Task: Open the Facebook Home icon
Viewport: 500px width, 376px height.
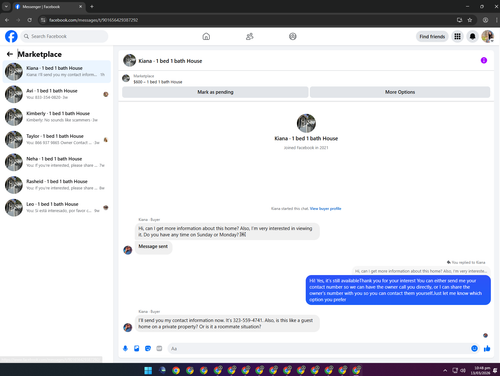Action: (206, 36)
